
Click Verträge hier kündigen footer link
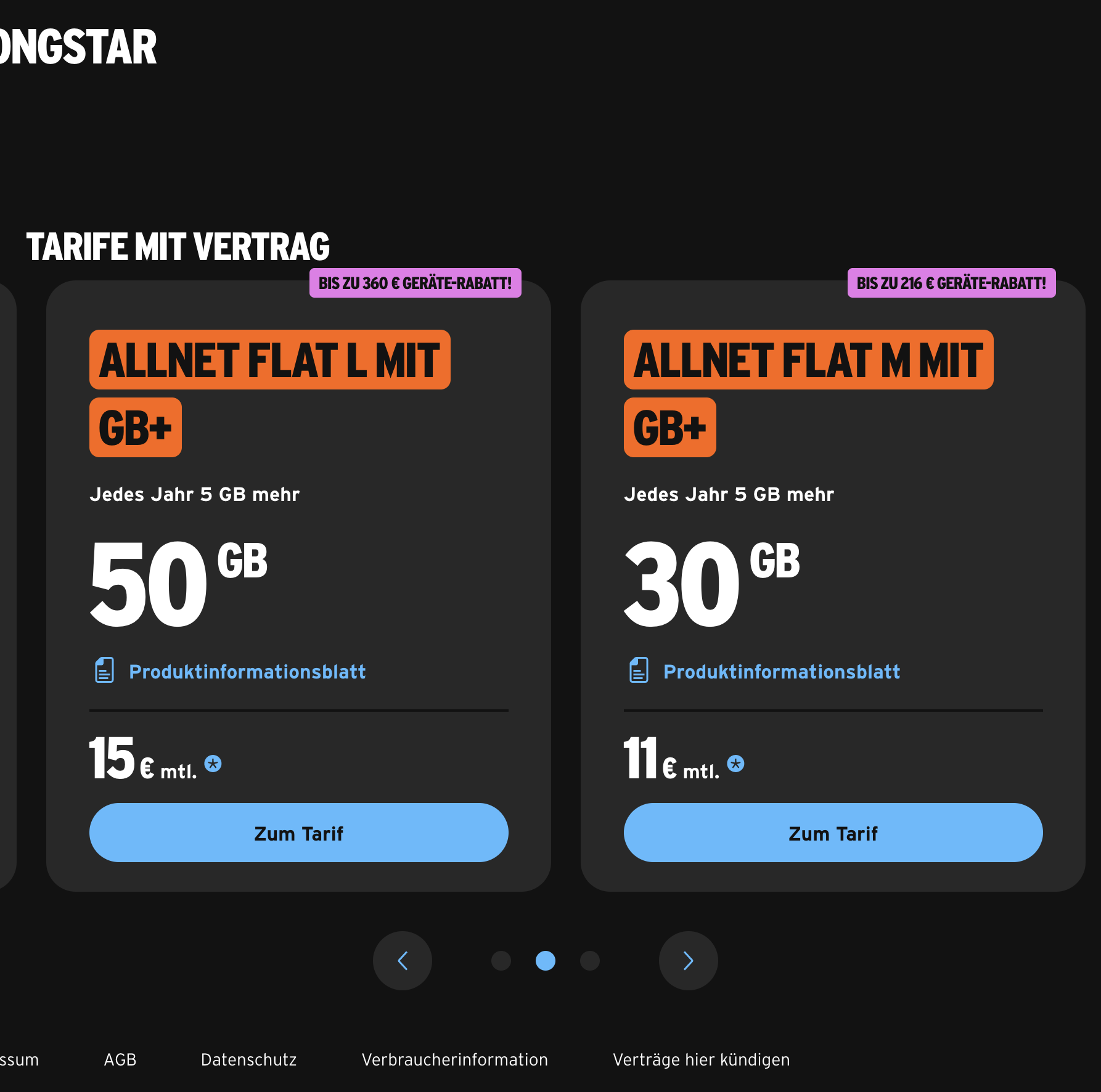[702, 1060]
